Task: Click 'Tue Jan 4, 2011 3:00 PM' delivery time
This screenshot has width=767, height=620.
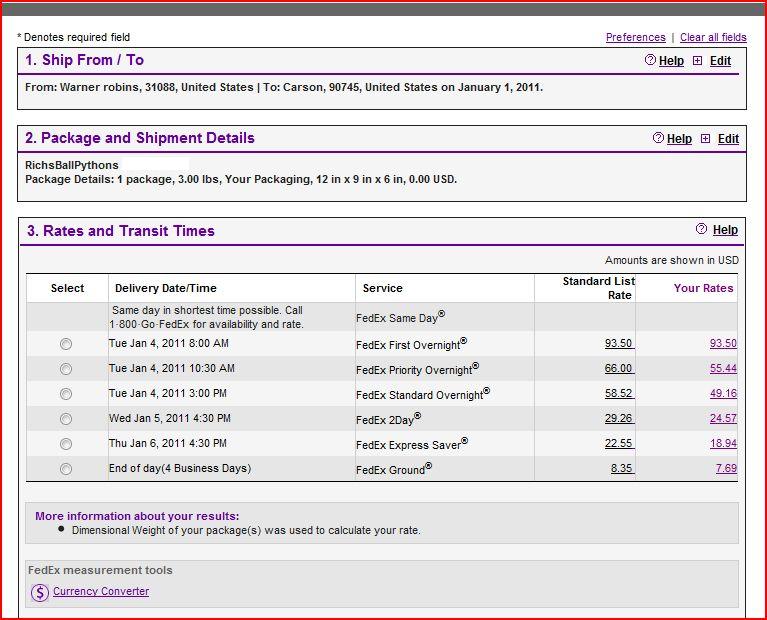Action: tap(168, 393)
